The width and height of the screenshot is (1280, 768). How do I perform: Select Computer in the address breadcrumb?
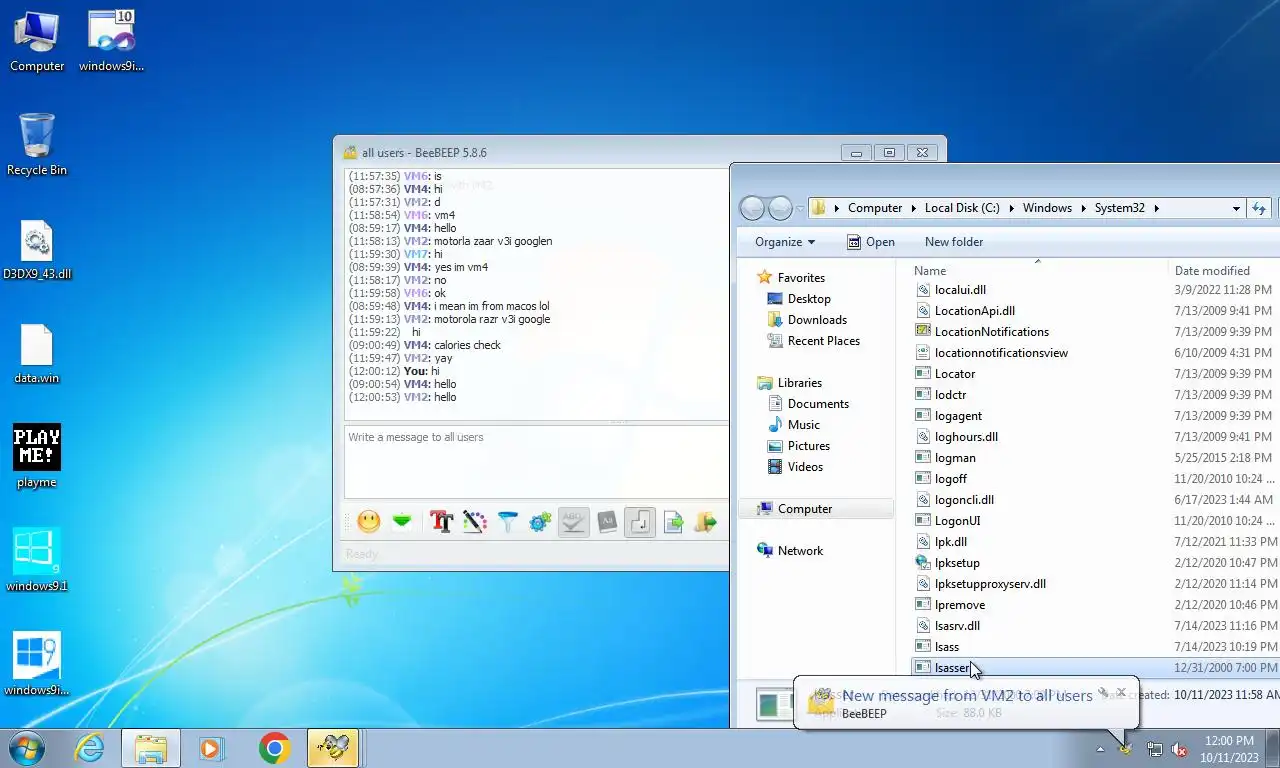point(875,208)
